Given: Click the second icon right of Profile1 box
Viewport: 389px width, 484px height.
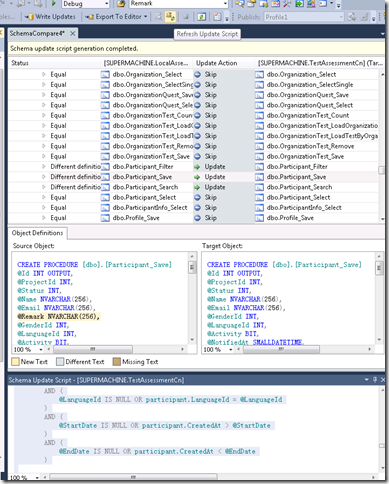Looking at the screenshot, I should pos(365,17).
